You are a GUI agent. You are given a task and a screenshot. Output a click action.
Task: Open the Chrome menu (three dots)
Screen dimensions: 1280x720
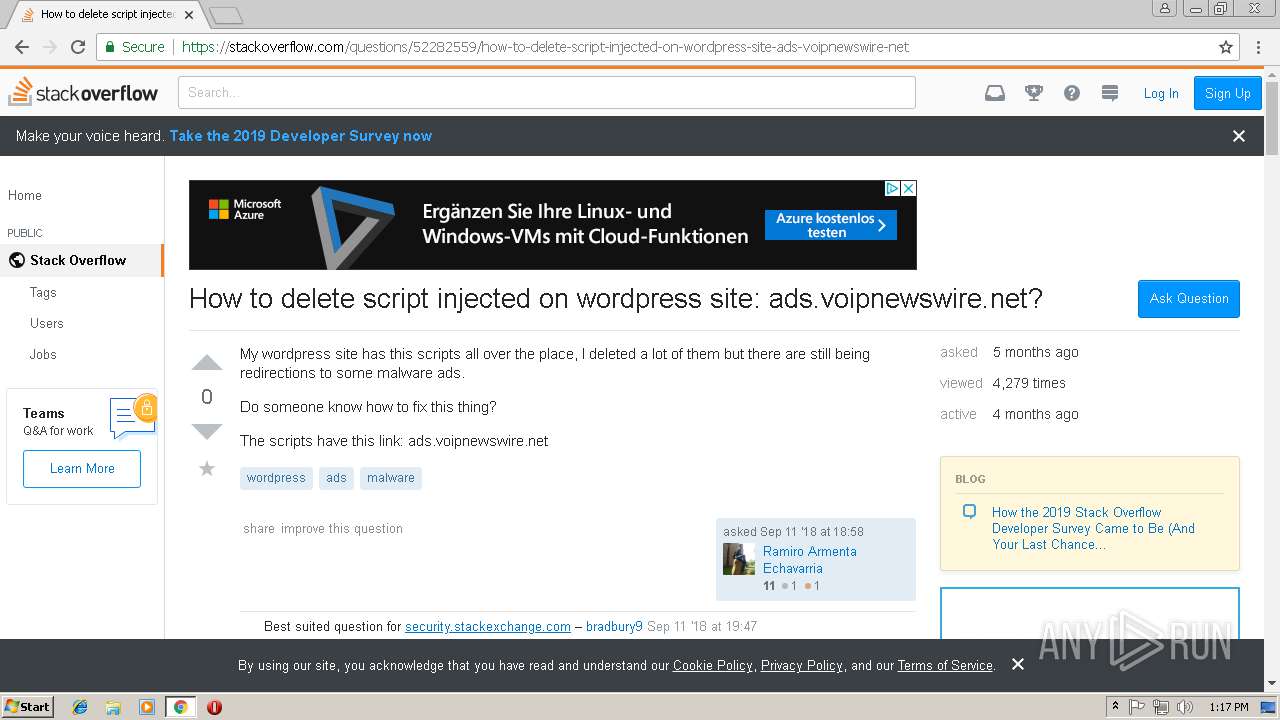pos(1259,47)
